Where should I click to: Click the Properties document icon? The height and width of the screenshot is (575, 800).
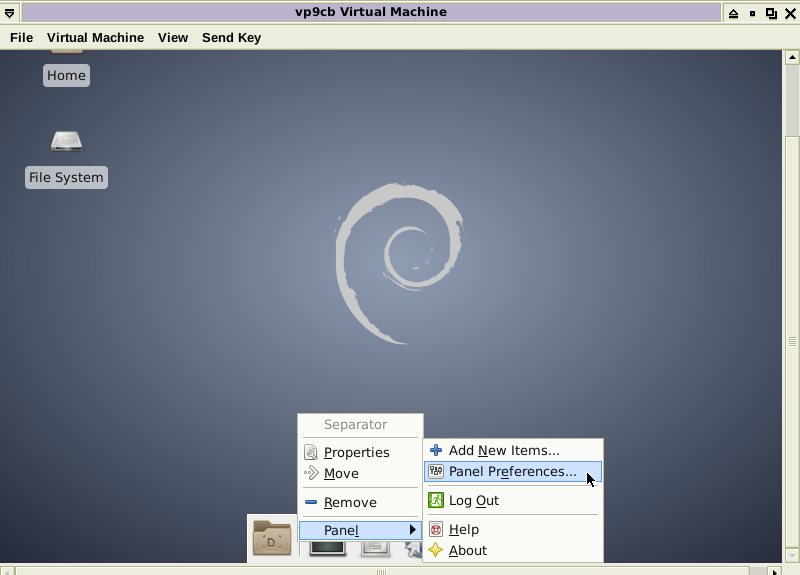[311, 453]
